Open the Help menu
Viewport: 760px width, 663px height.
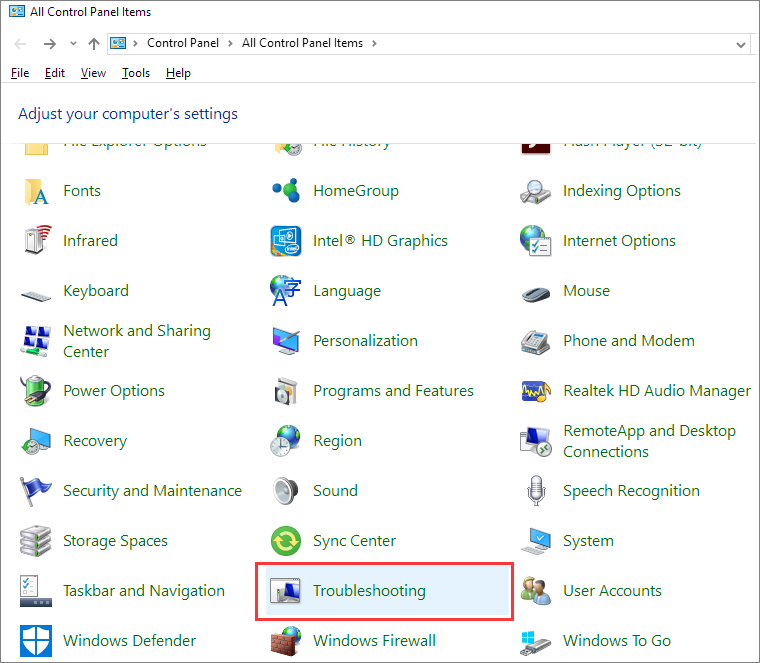click(x=178, y=73)
